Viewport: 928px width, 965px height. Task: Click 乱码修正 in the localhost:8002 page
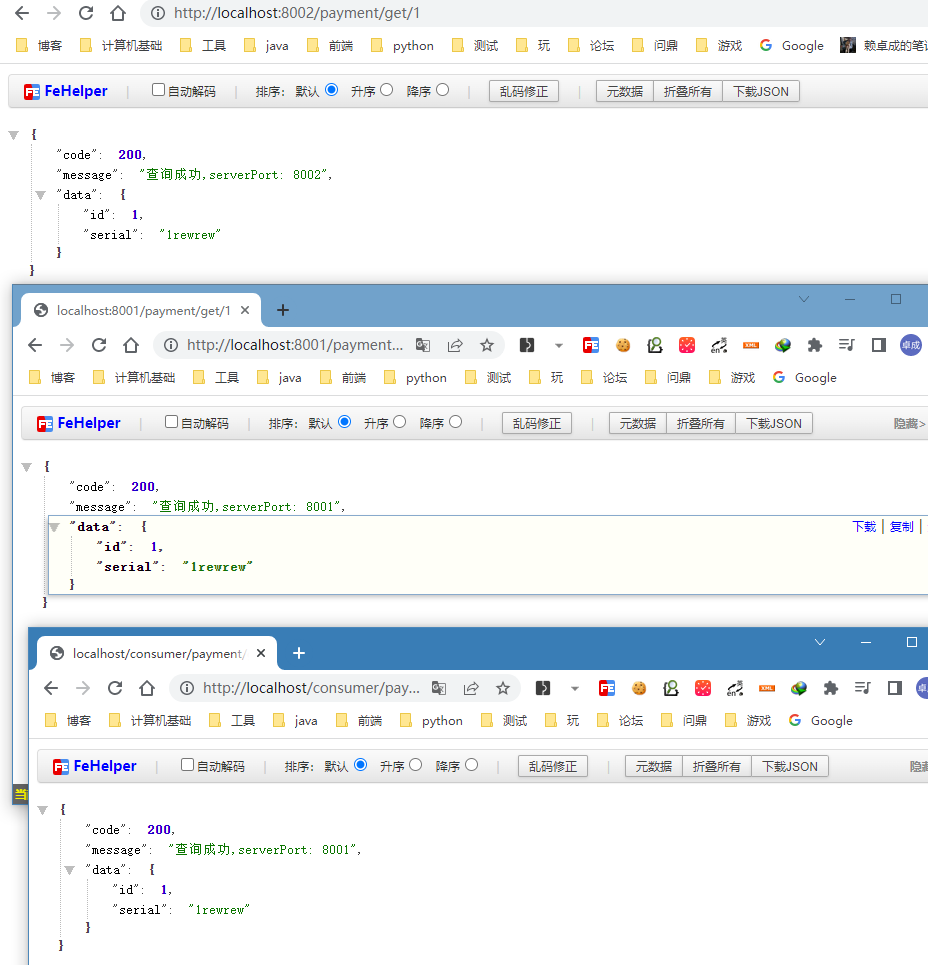click(524, 91)
